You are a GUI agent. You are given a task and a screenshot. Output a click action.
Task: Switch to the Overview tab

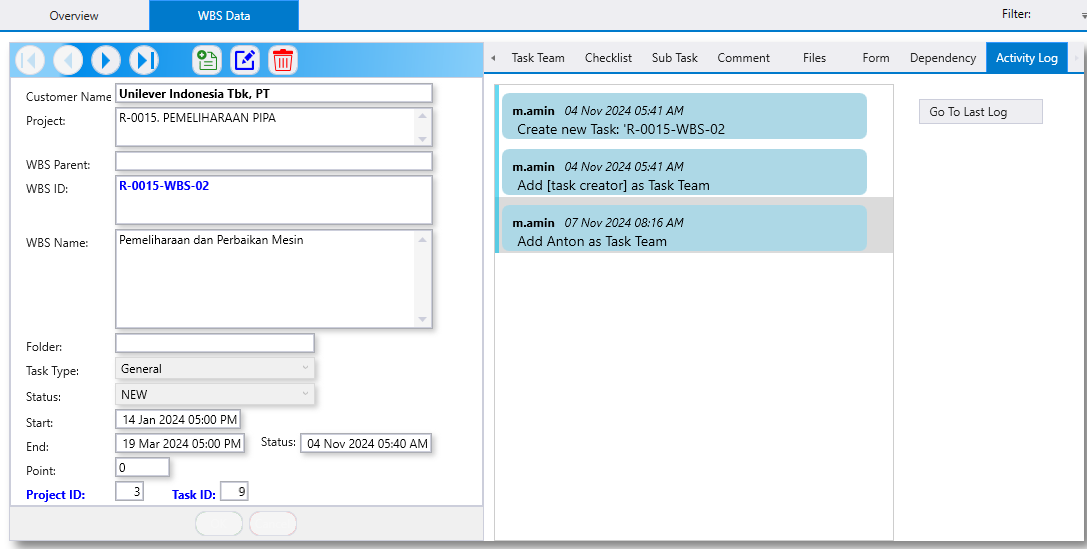[74, 15]
